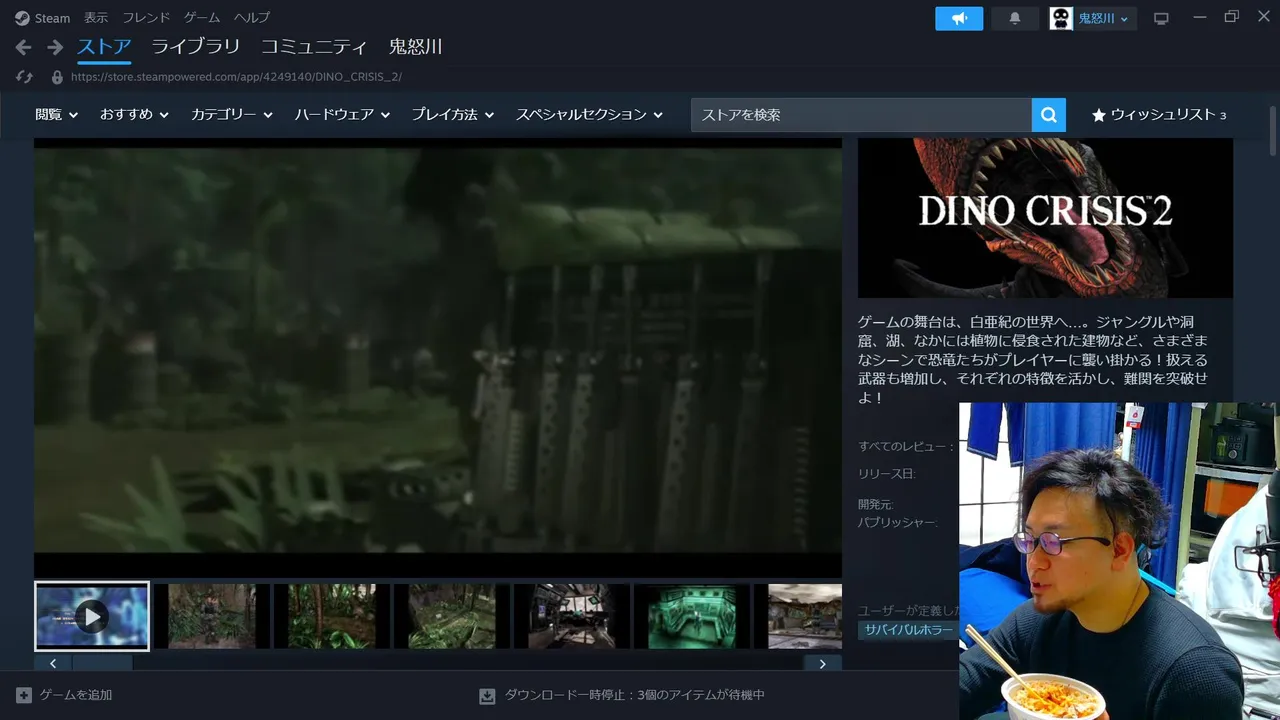Open the 鬼怒川 account dropdown

(x=1103, y=18)
